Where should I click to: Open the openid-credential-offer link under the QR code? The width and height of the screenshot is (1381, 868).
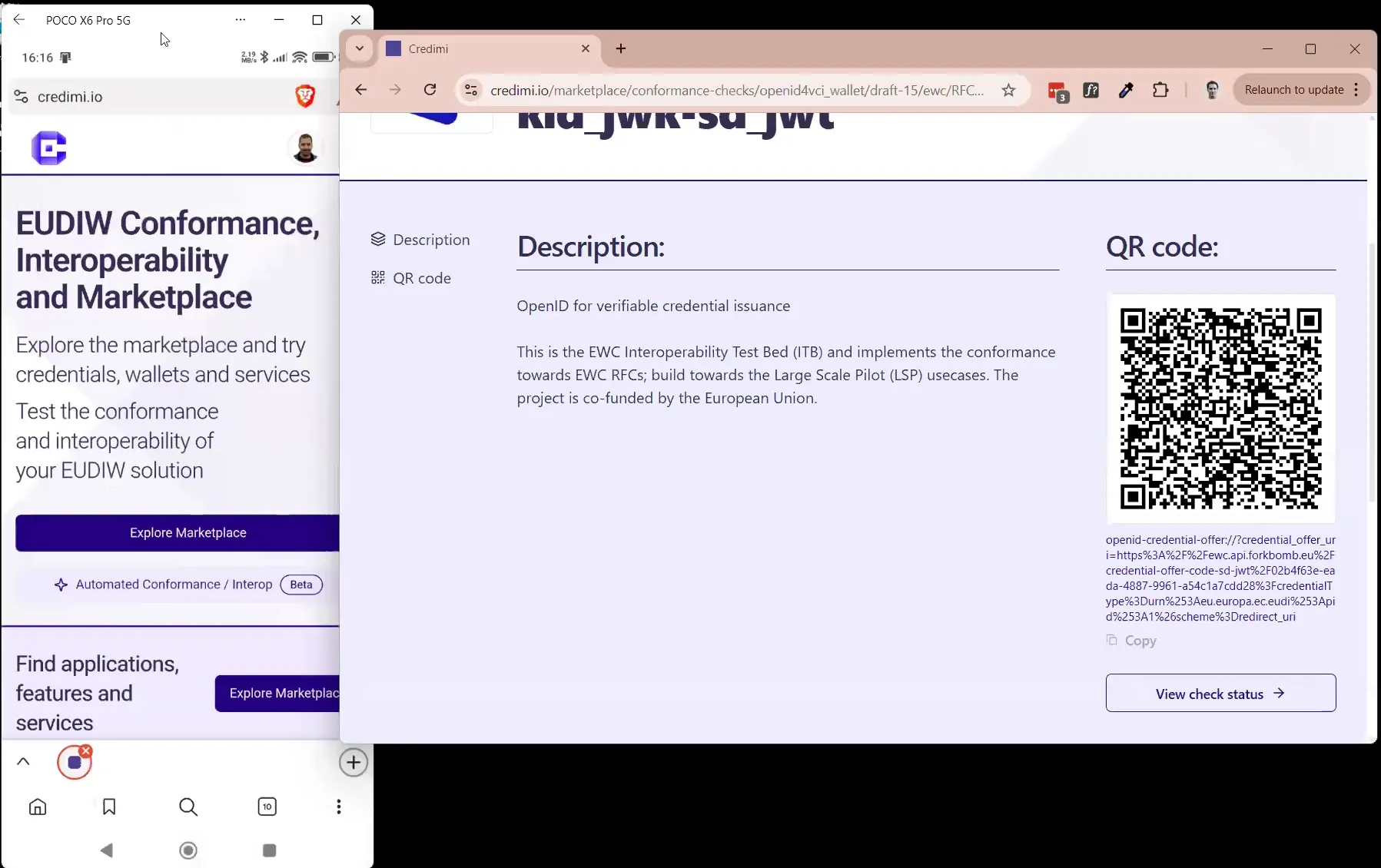click(1220, 578)
